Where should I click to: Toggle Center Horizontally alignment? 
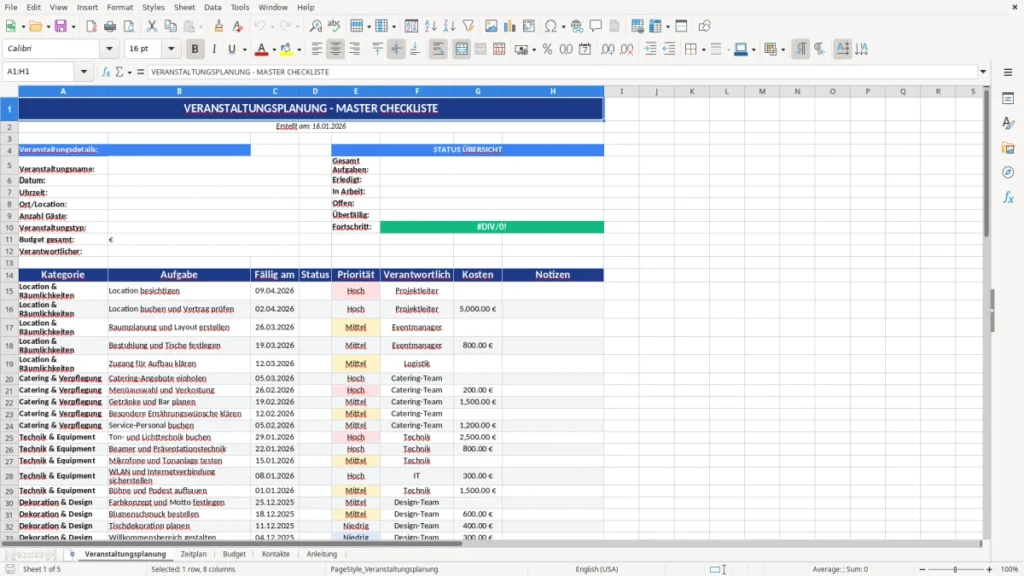tap(336, 49)
